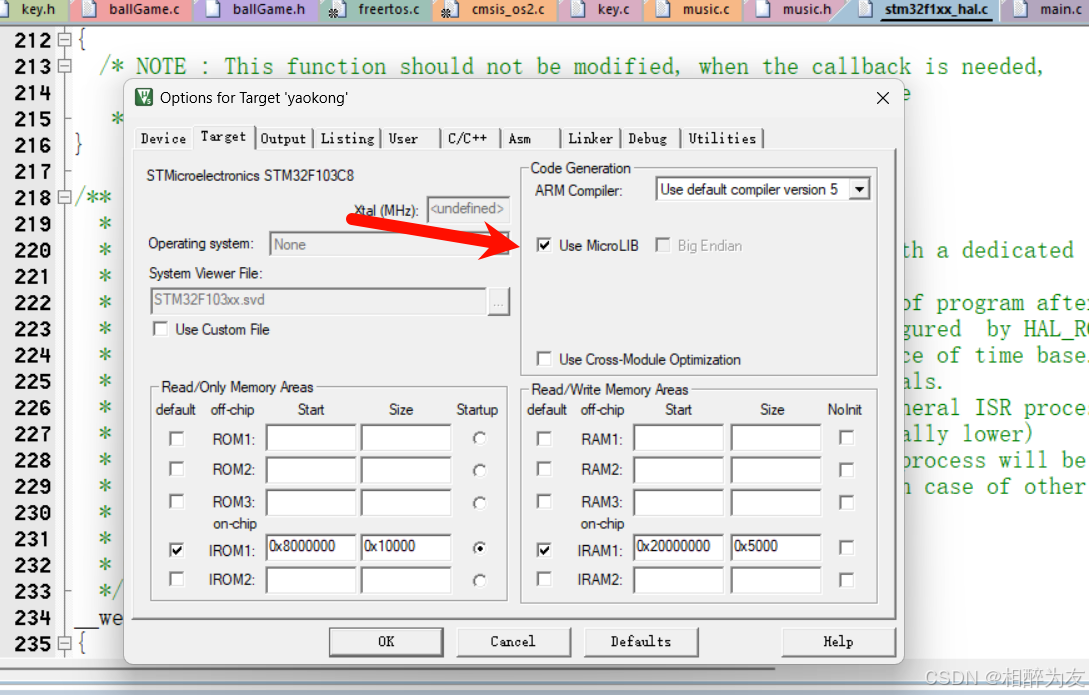Toggle IRAM1 default checkbox
Image resolution: width=1089 pixels, height=695 pixels.
coord(544,550)
